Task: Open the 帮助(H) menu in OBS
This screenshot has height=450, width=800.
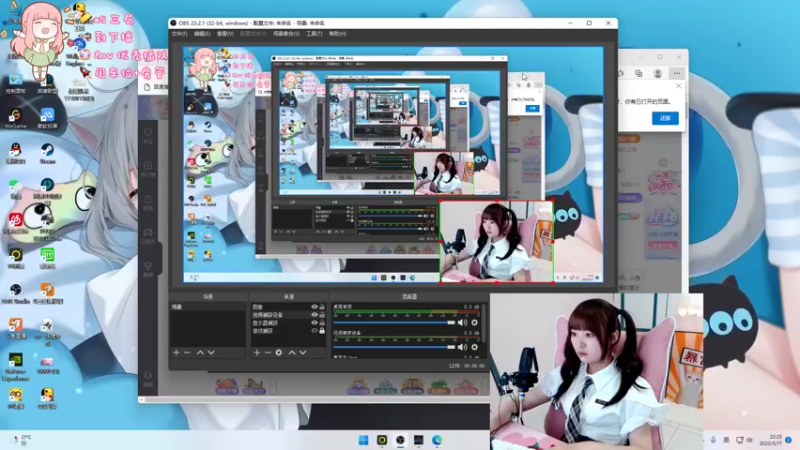Action: point(337,34)
